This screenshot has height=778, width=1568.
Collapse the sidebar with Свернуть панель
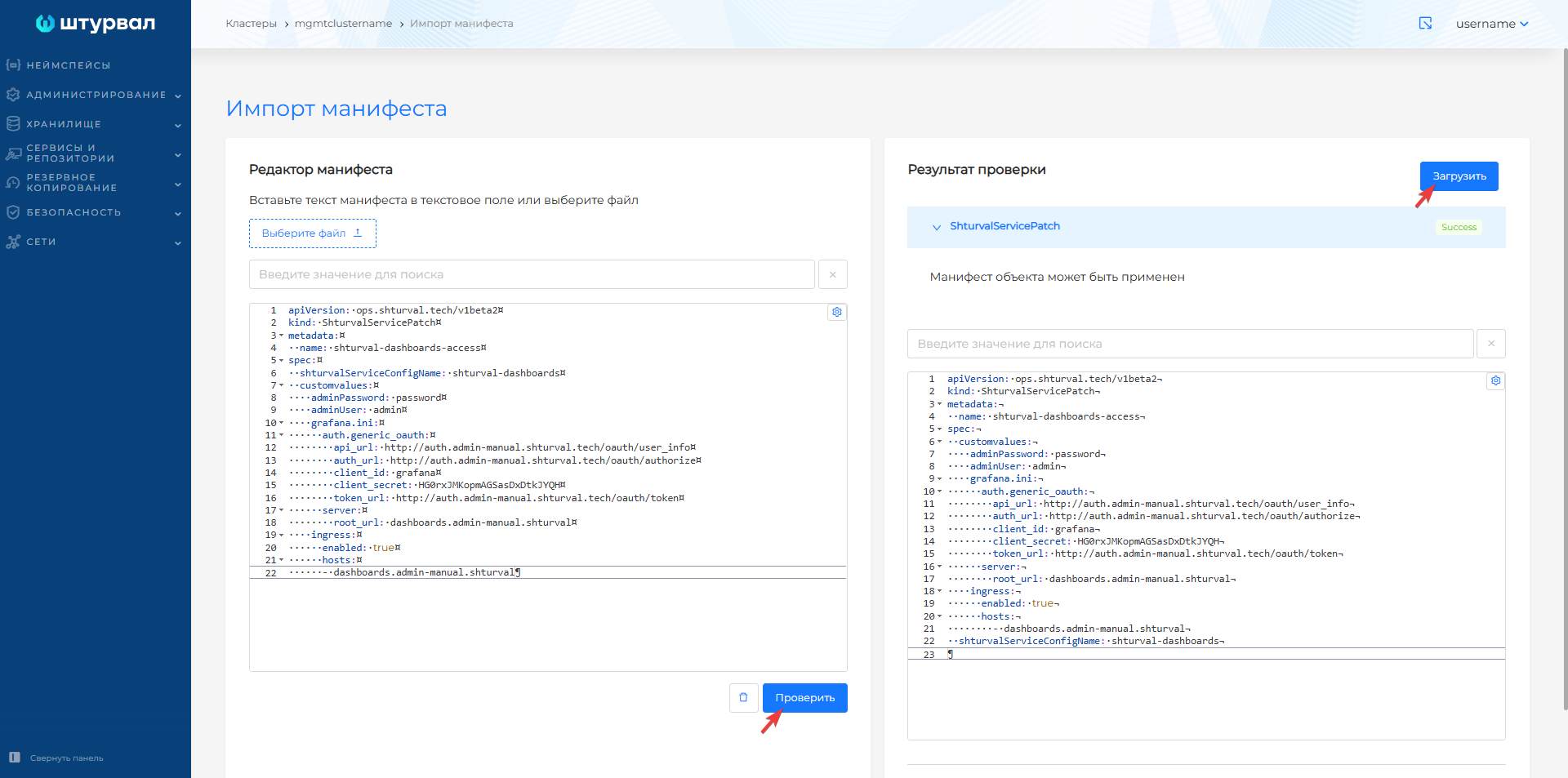click(57, 758)
